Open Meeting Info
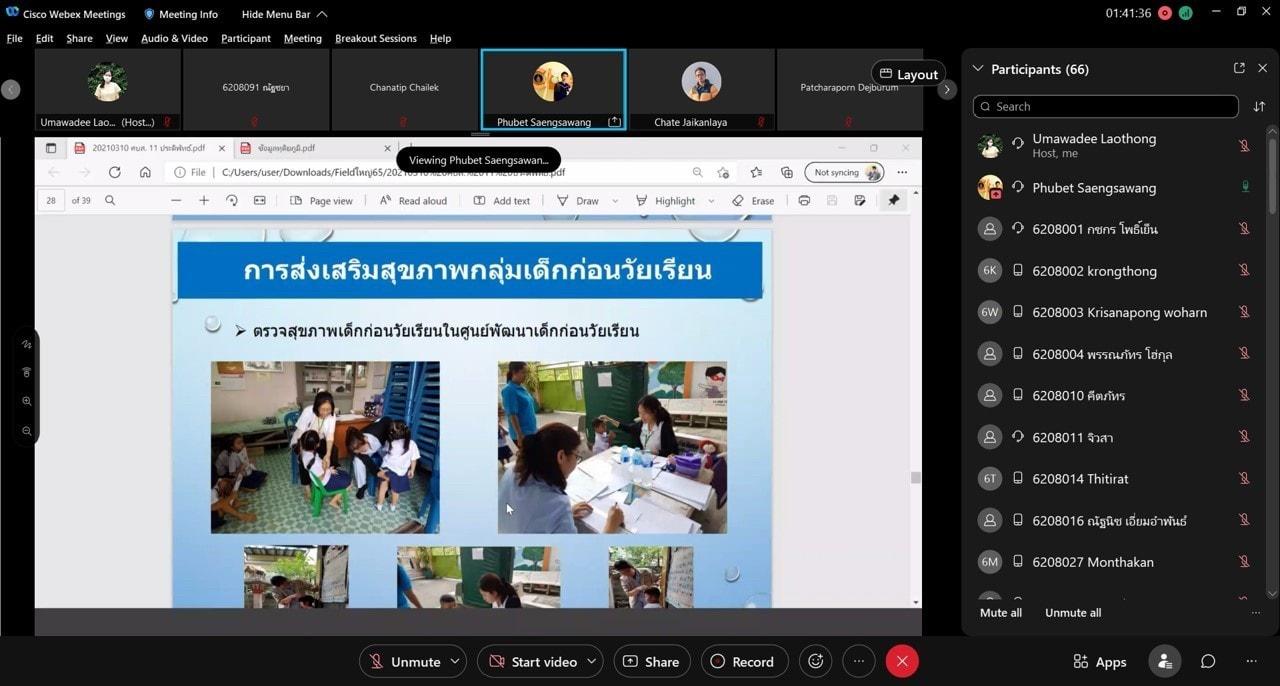 (x=181, y=14)
